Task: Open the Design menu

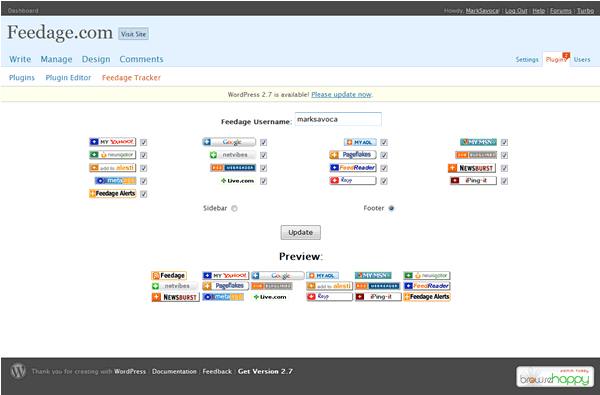Action: [x=96, y=59]
